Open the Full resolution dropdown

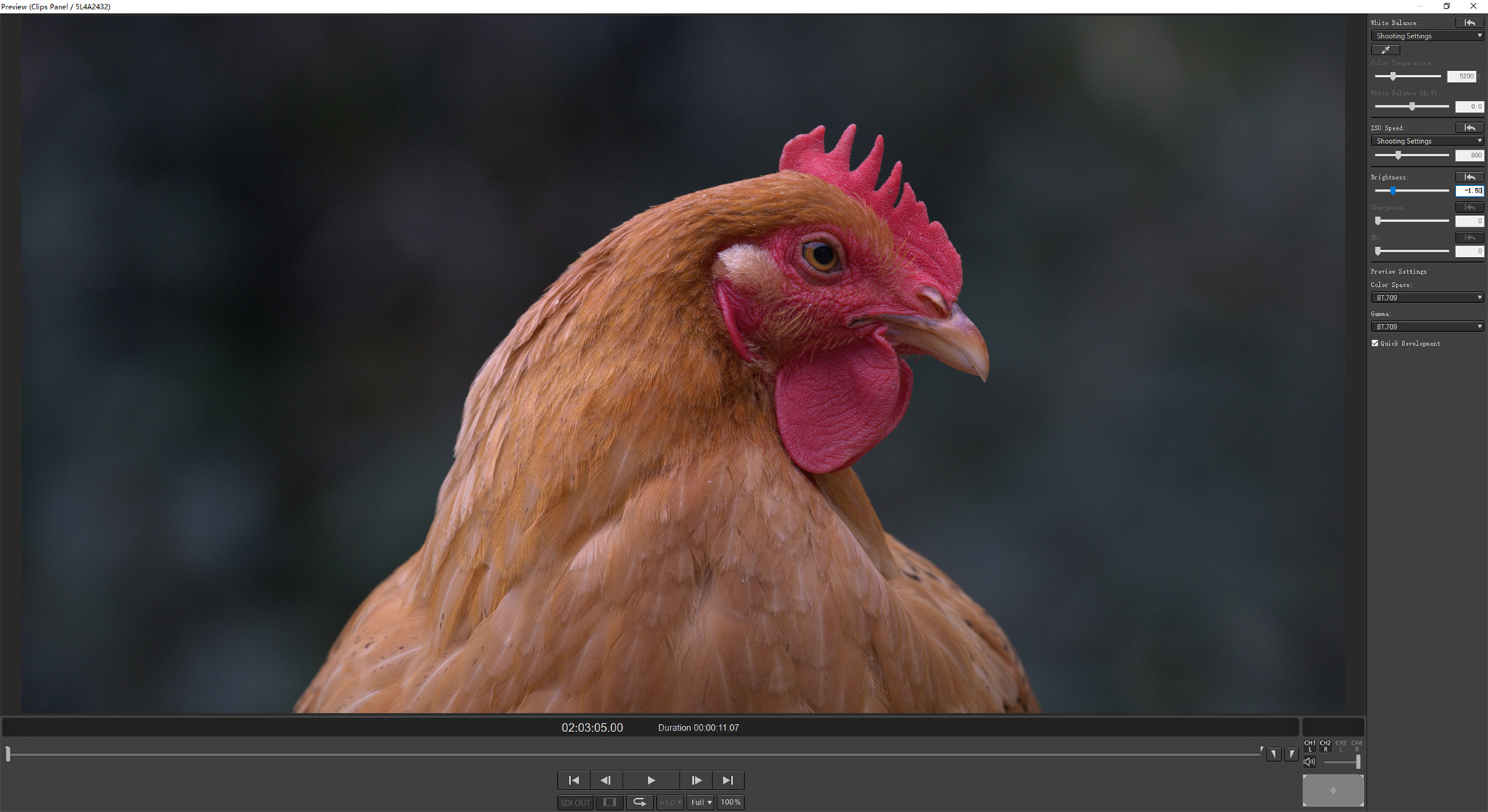coord(700,802)
